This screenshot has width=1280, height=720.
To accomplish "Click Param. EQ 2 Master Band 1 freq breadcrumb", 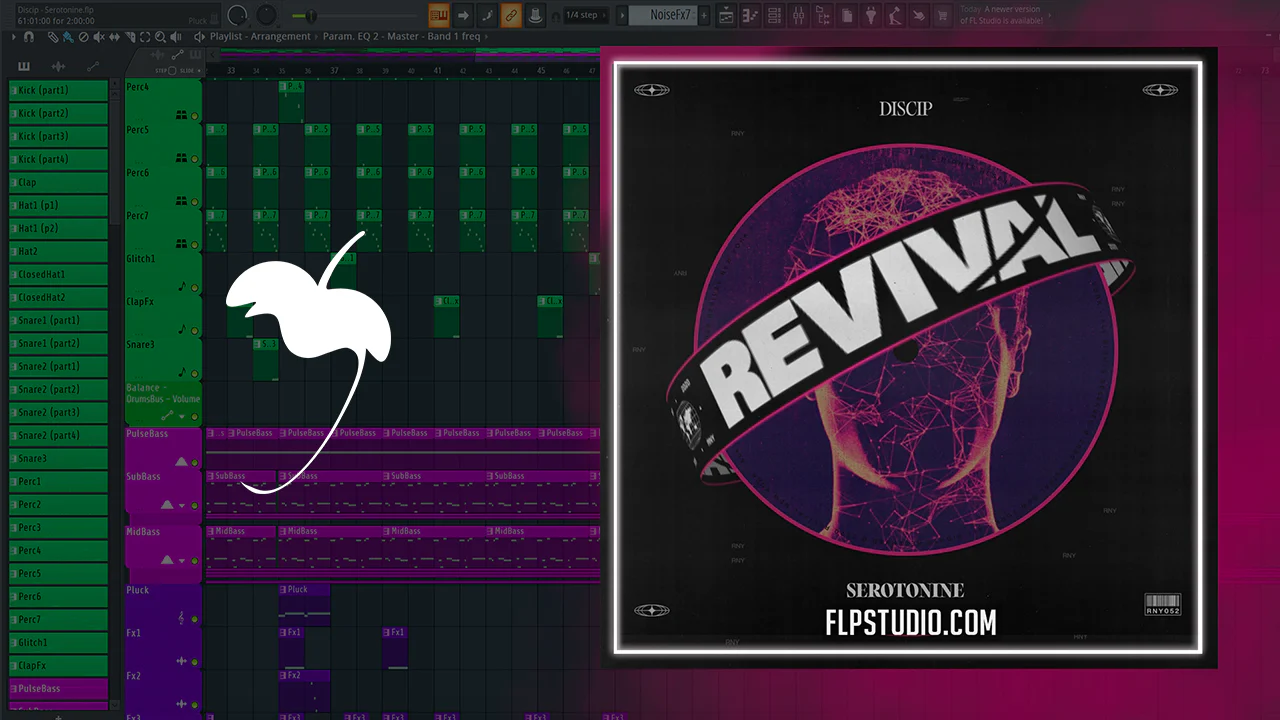I will 401,37.
